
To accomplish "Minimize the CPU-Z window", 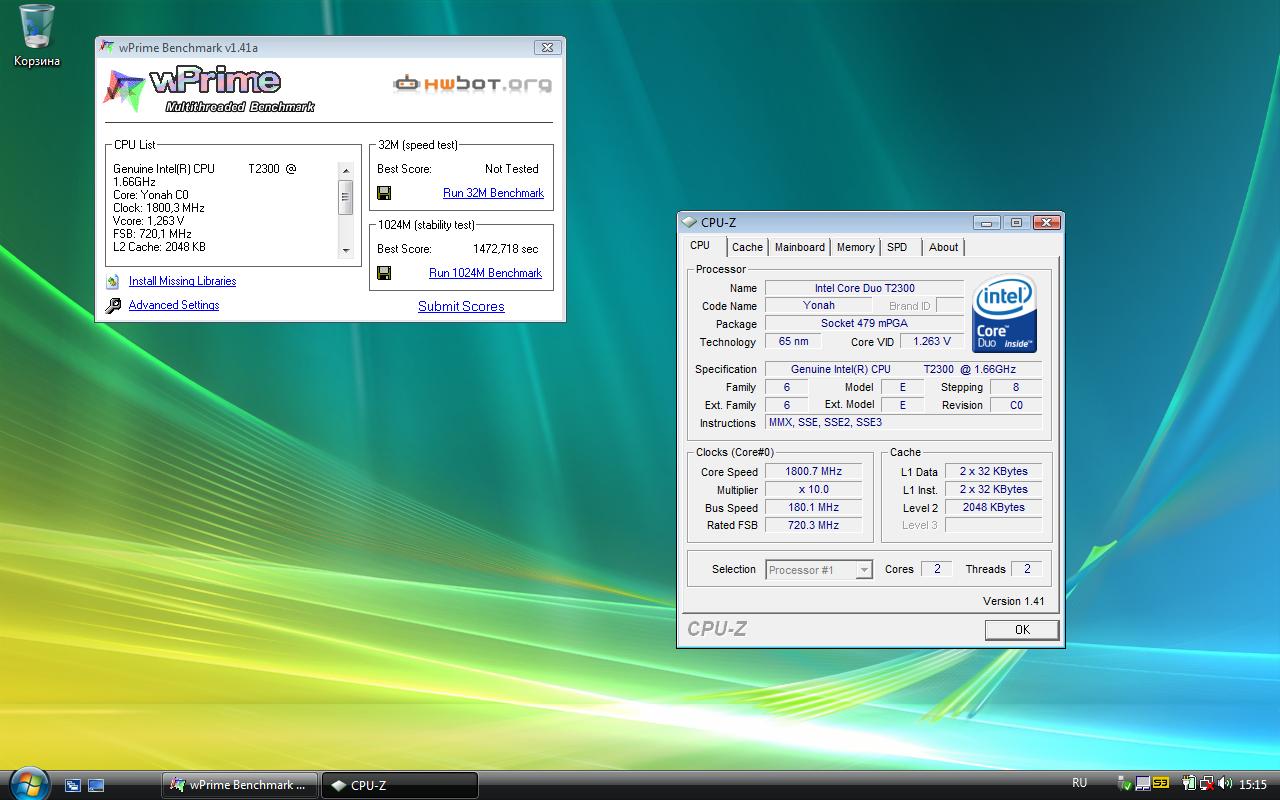I will 986,222.
